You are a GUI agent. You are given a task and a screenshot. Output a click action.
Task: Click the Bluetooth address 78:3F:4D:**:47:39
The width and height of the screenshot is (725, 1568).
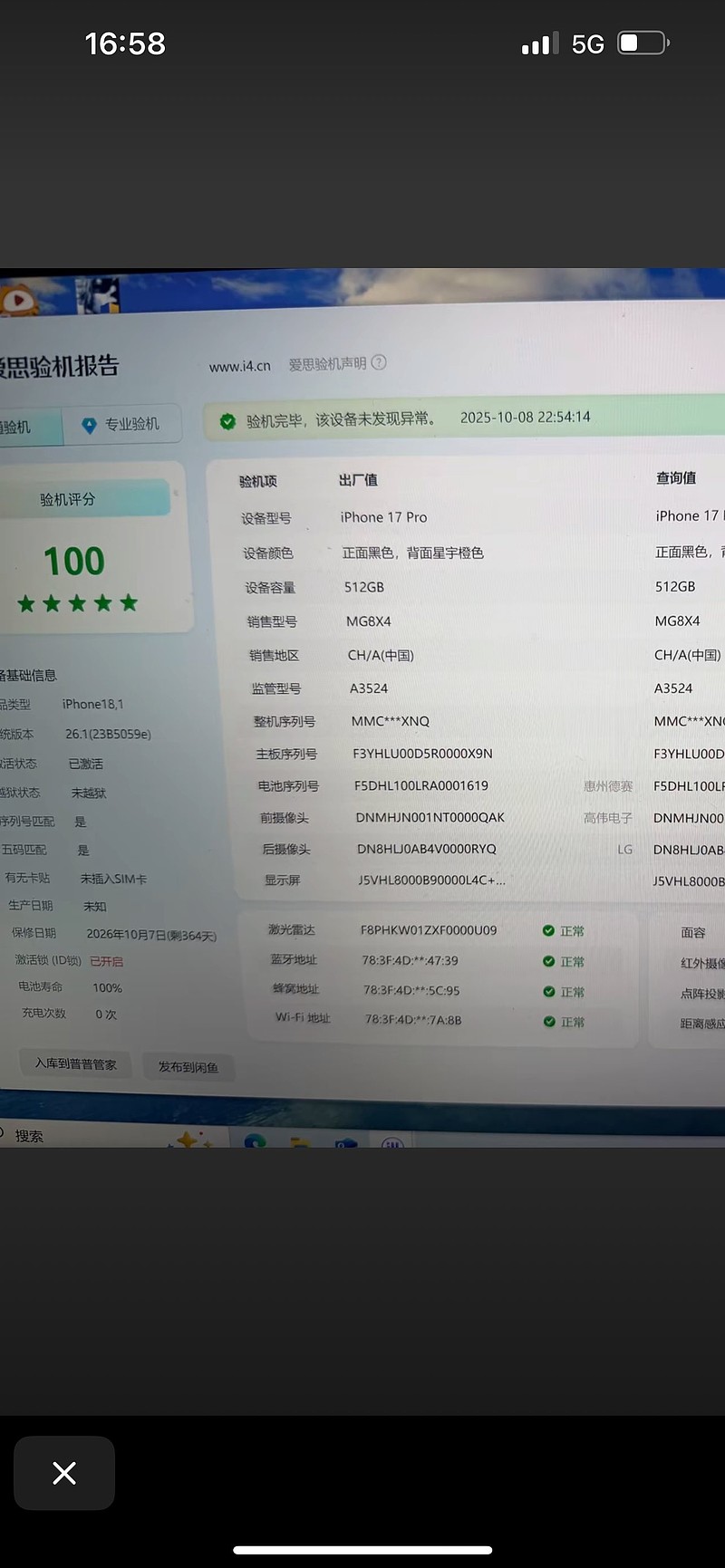tap(411, 960)
